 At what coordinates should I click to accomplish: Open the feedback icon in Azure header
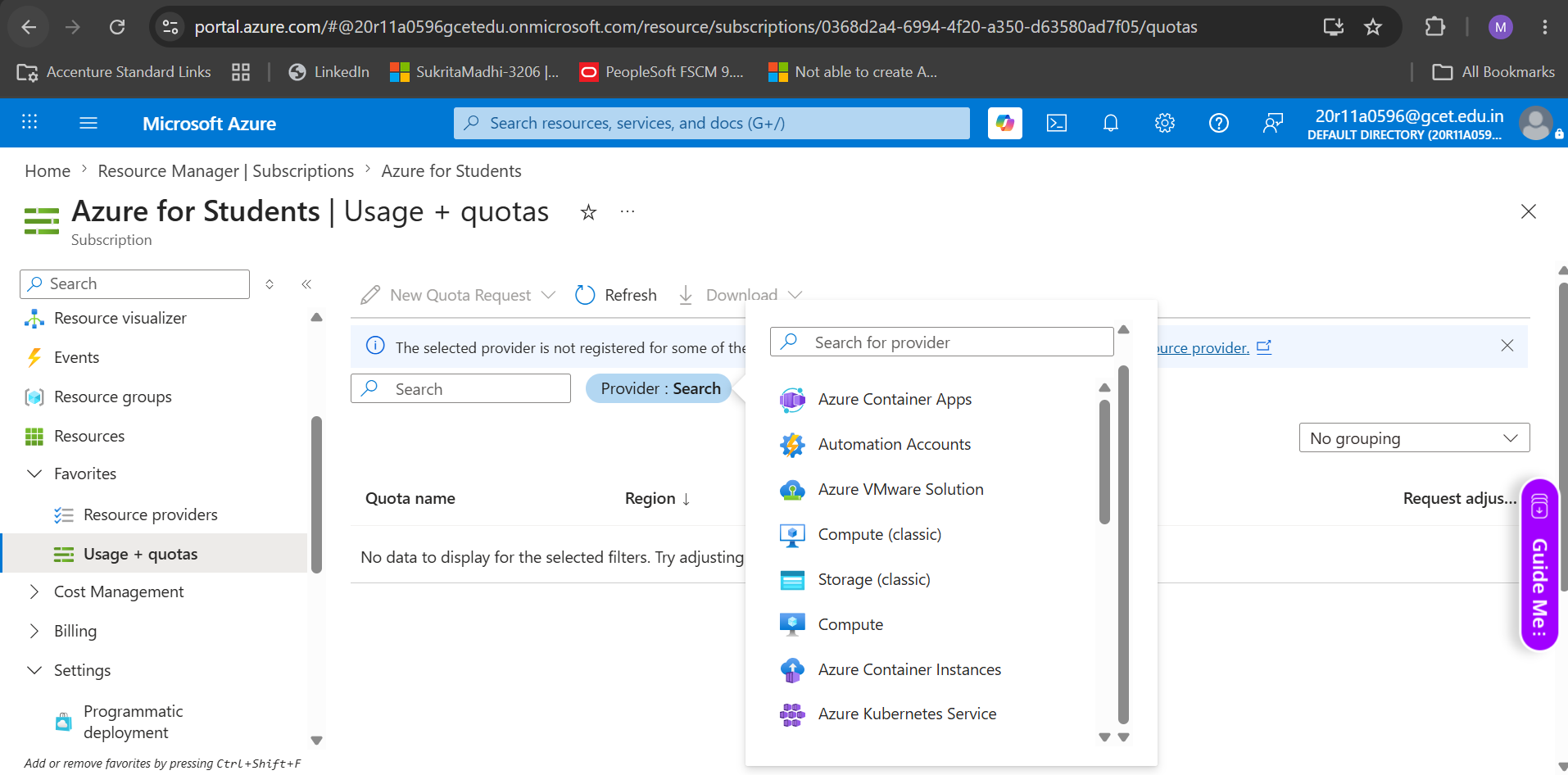[1272, 123]
